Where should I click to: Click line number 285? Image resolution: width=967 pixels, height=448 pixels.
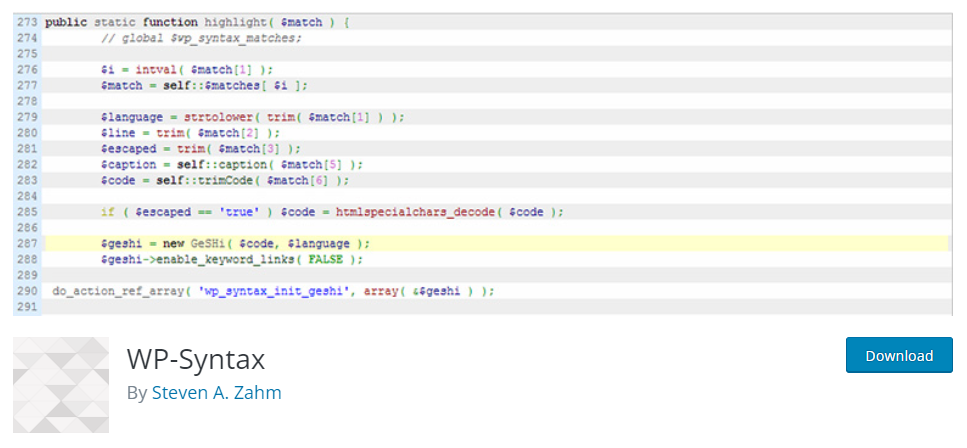[27, 212]
